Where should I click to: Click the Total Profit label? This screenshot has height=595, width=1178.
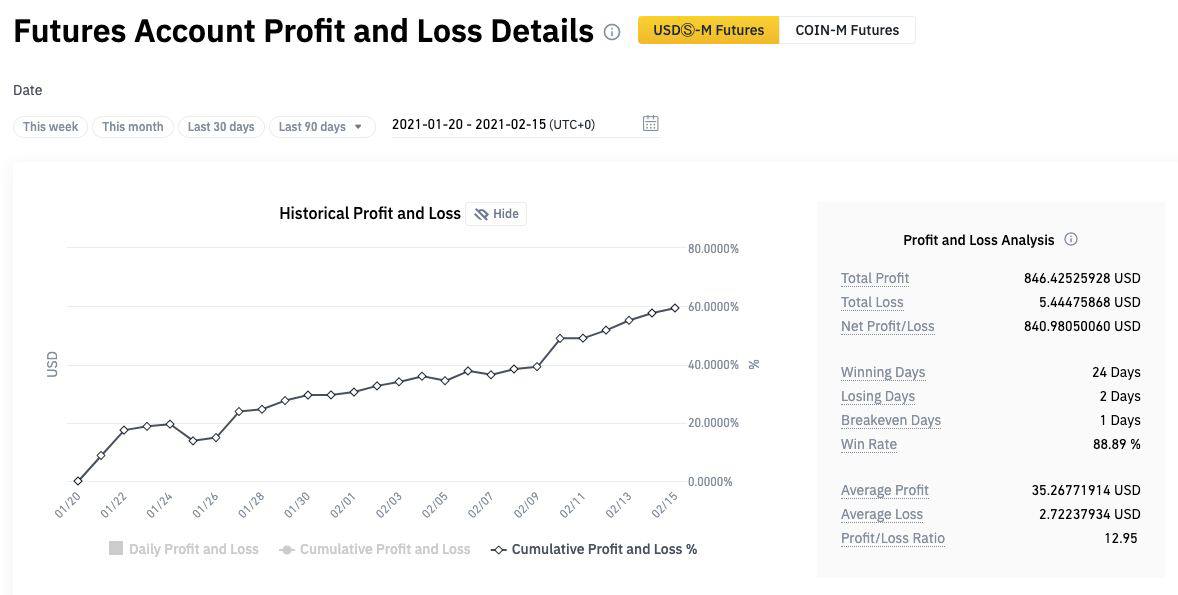pos(875,278)
